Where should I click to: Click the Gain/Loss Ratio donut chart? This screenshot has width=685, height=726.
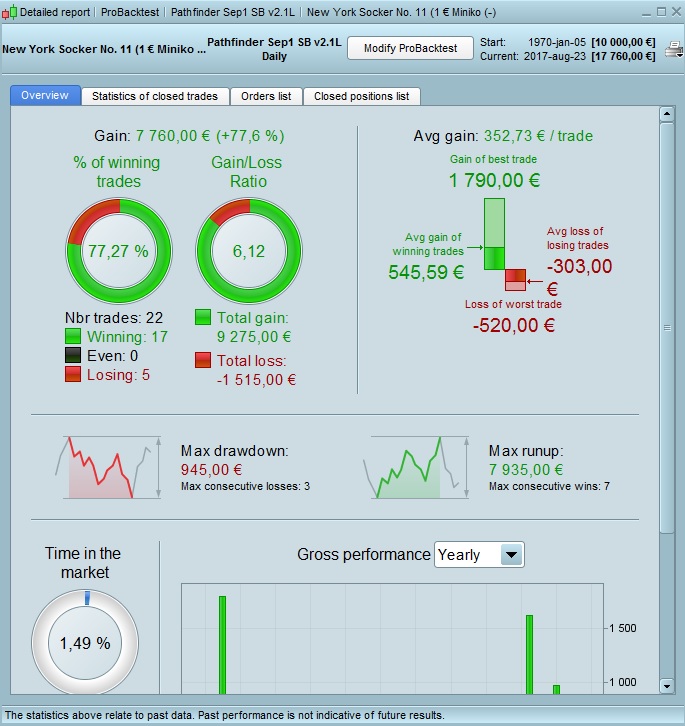(x=249, y=251)
